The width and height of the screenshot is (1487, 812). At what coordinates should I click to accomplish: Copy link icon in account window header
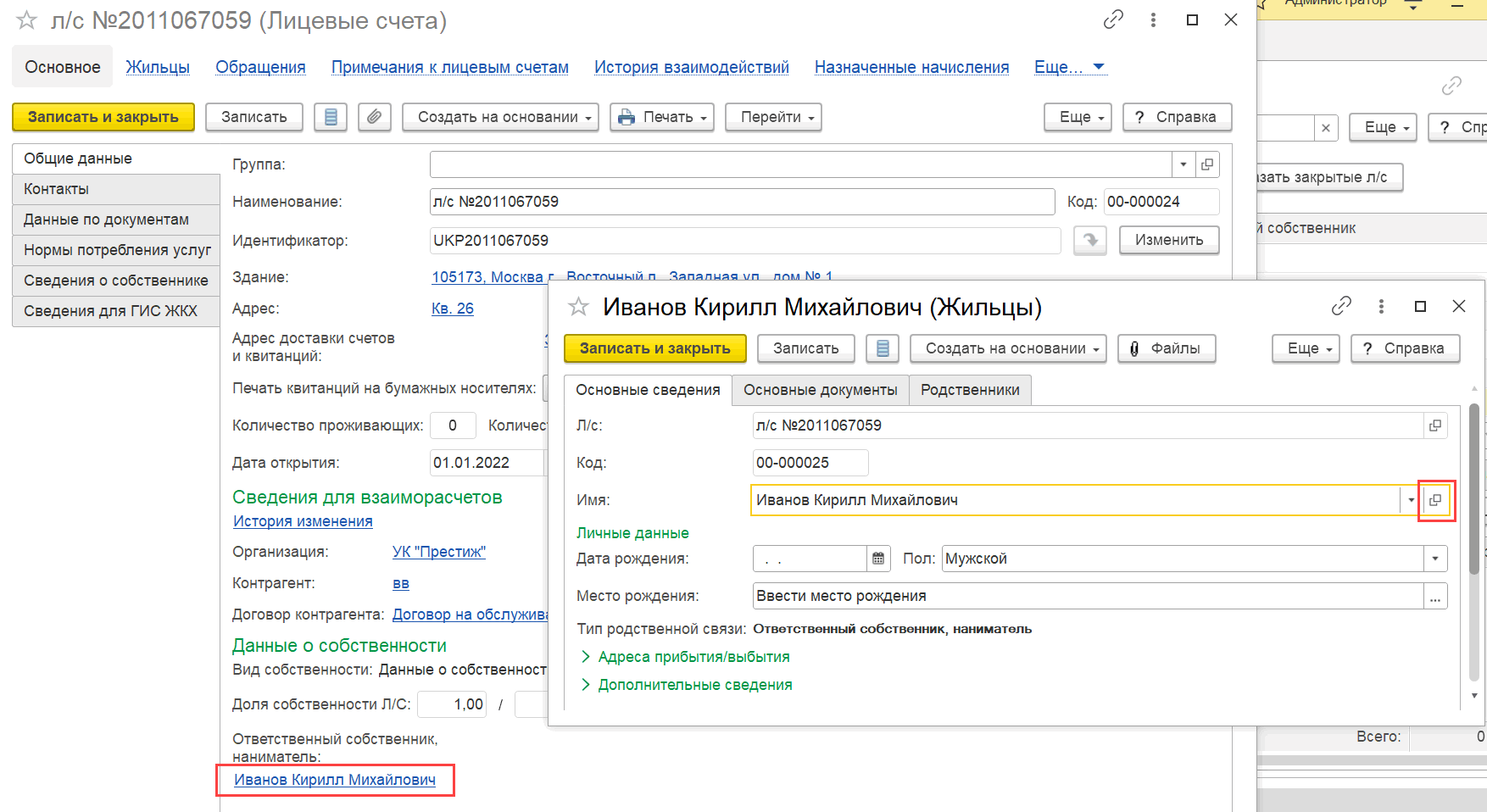point(1113,19)
